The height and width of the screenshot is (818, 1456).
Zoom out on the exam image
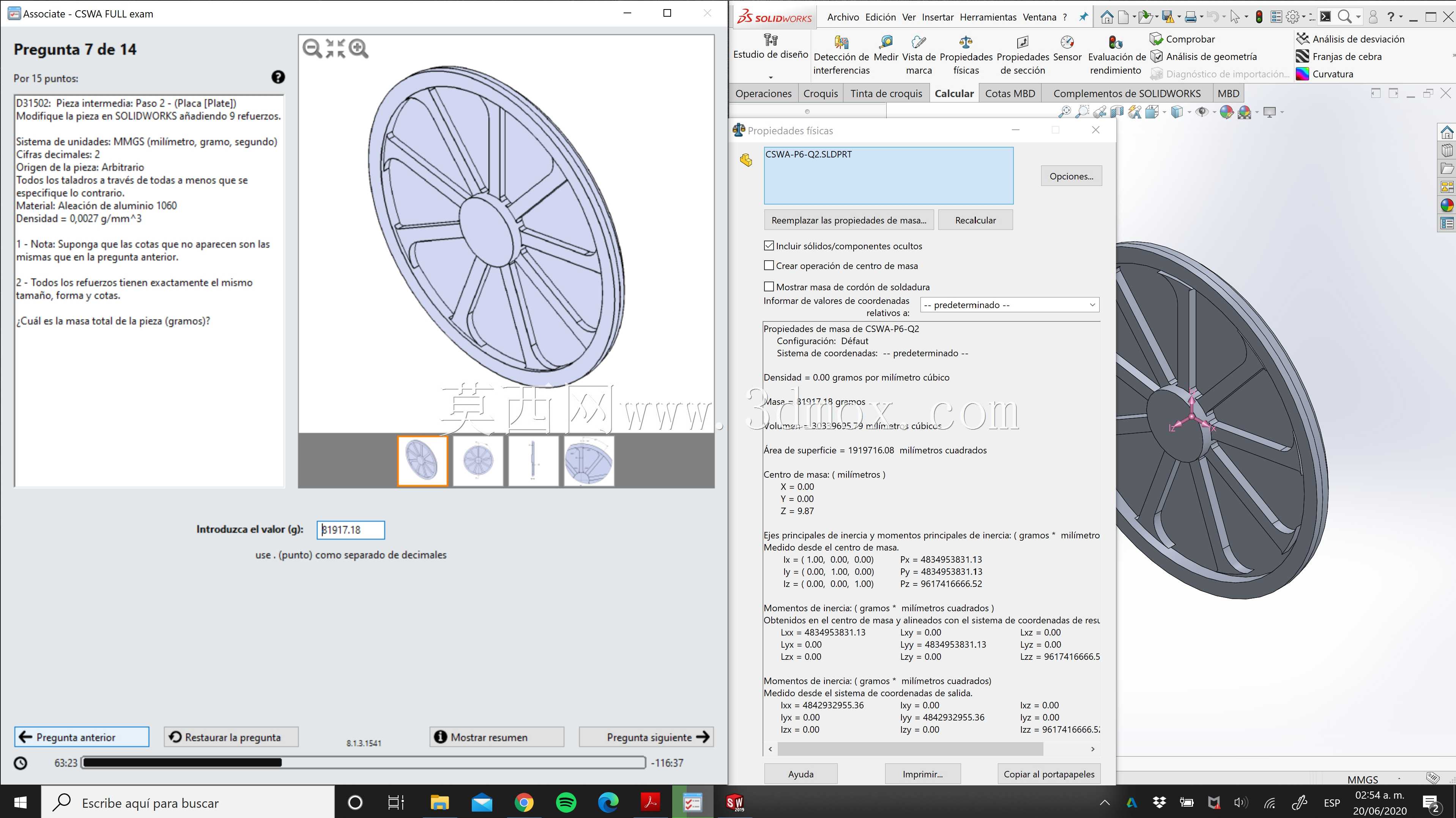point(312,49)
